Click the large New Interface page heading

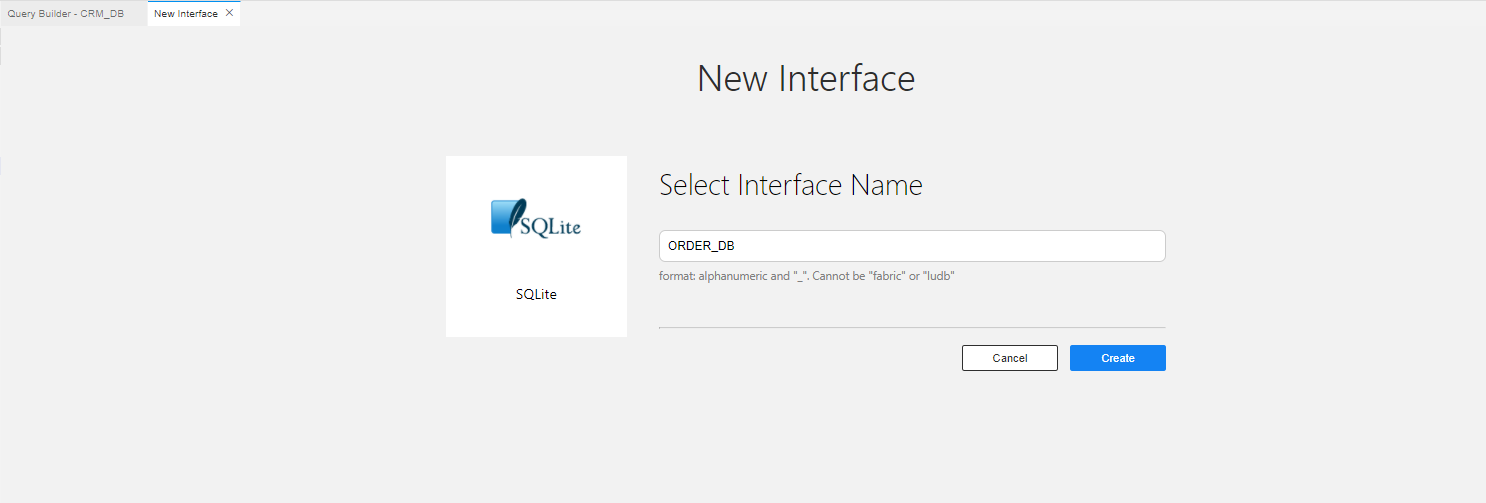click(x=805, y=79)
